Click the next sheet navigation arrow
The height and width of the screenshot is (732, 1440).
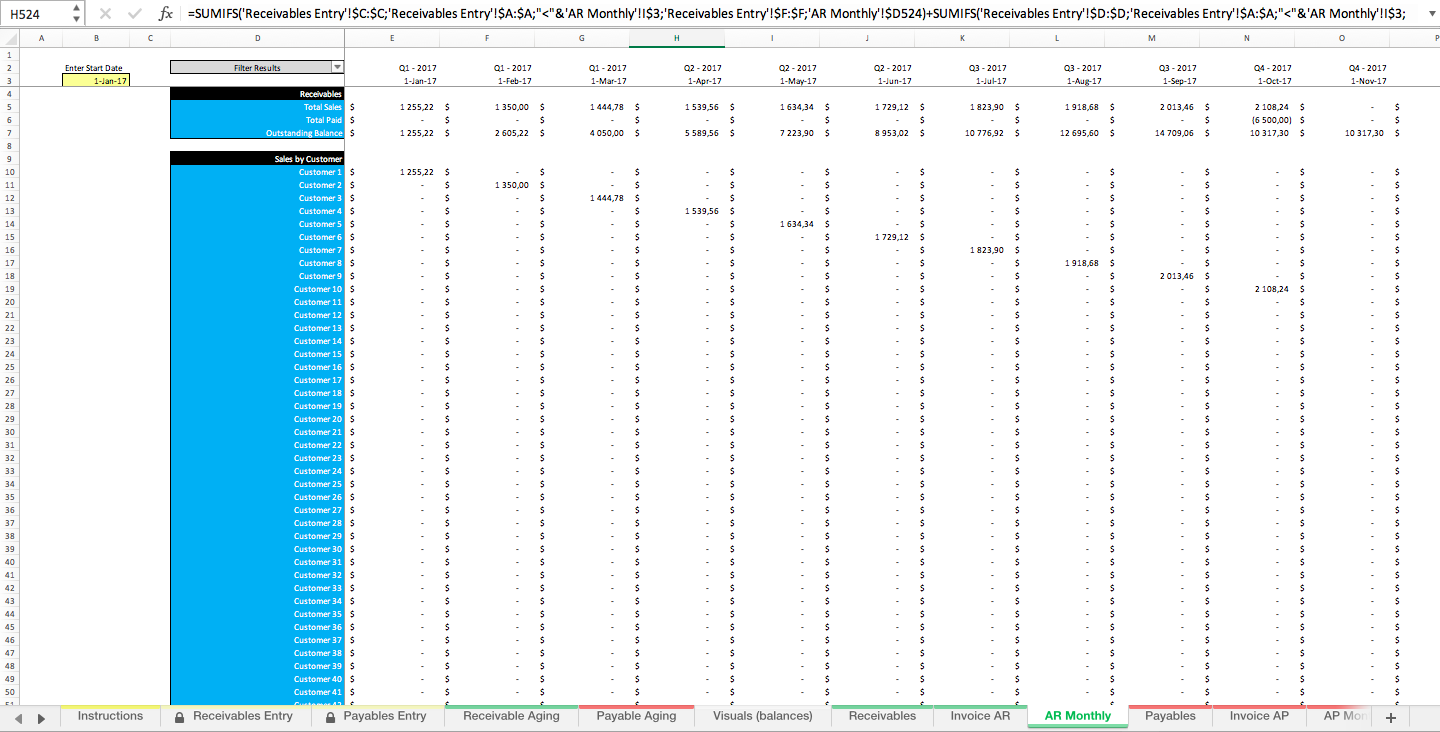pyautogui.click(x=41, y=718)
